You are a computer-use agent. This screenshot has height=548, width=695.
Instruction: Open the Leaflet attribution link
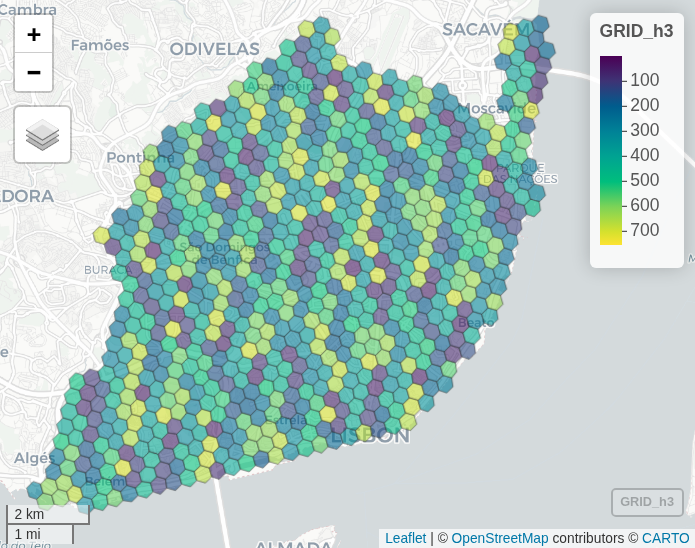pyautogui.click(x=405, y=538)
